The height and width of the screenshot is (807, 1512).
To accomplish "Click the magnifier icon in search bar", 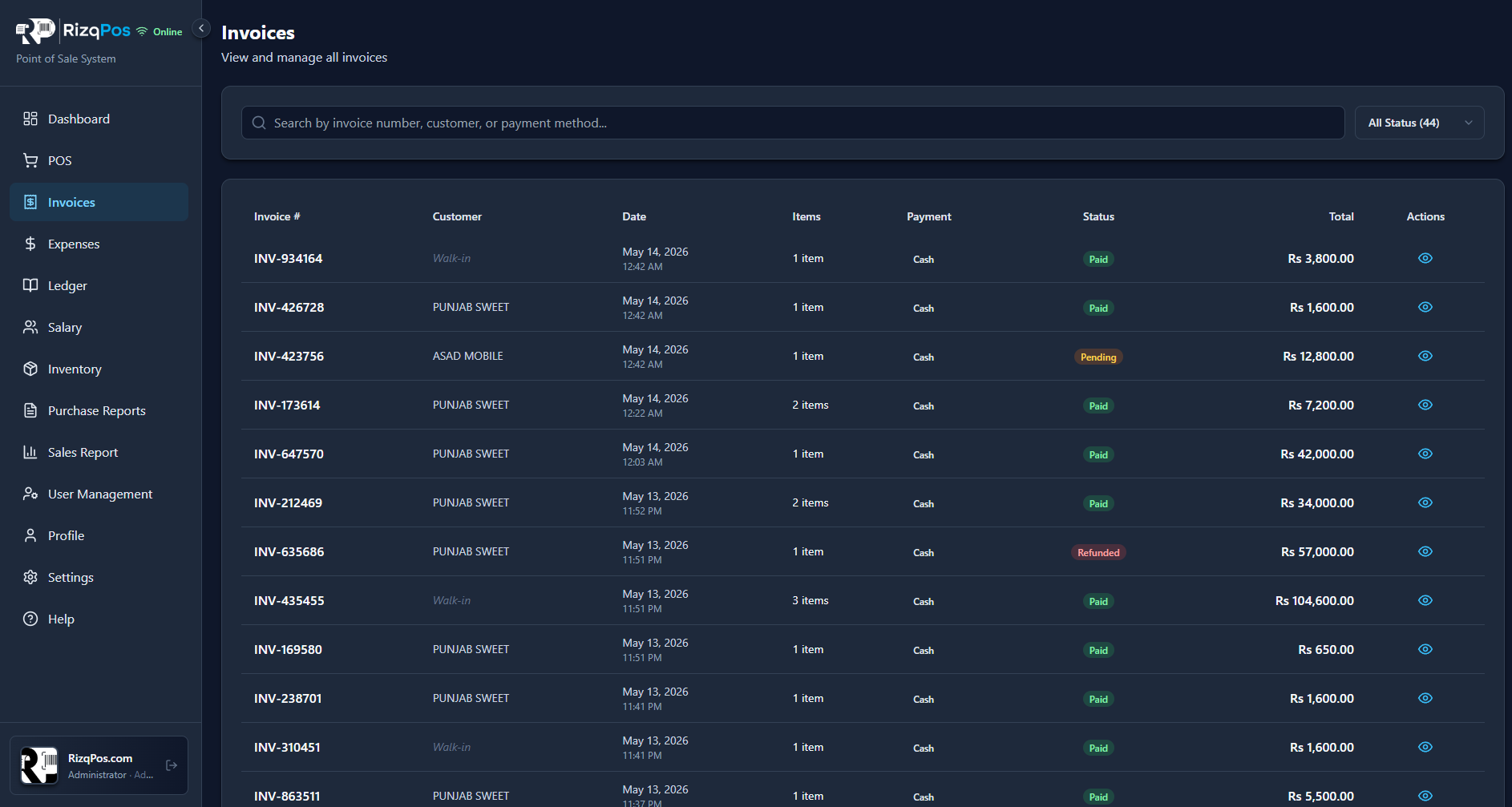I will (x=259, y=123).
